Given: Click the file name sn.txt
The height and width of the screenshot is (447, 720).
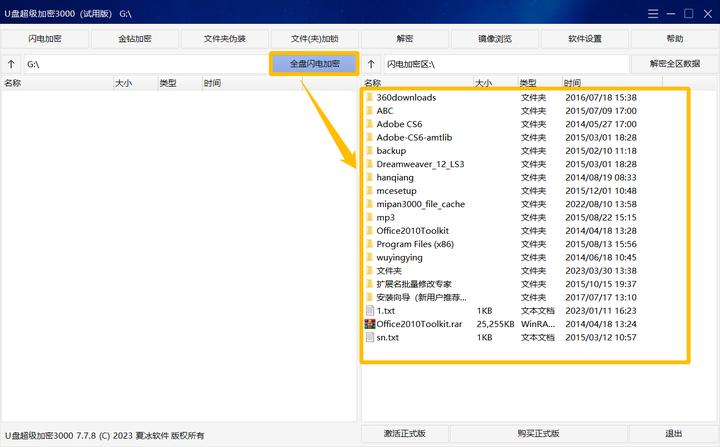Looking at the screenshot, I should 388,337.
